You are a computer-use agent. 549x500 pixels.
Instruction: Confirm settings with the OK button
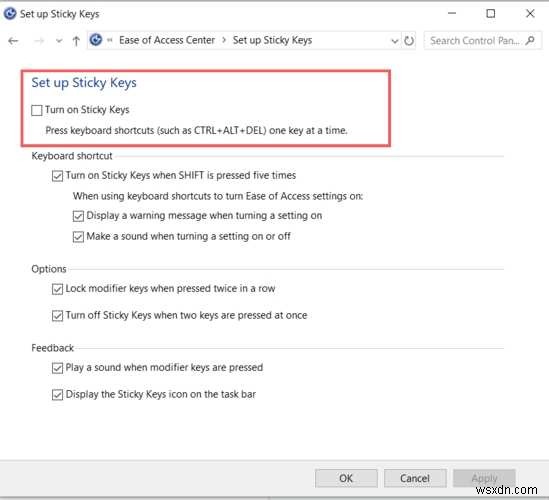click(x=346, y=478)
